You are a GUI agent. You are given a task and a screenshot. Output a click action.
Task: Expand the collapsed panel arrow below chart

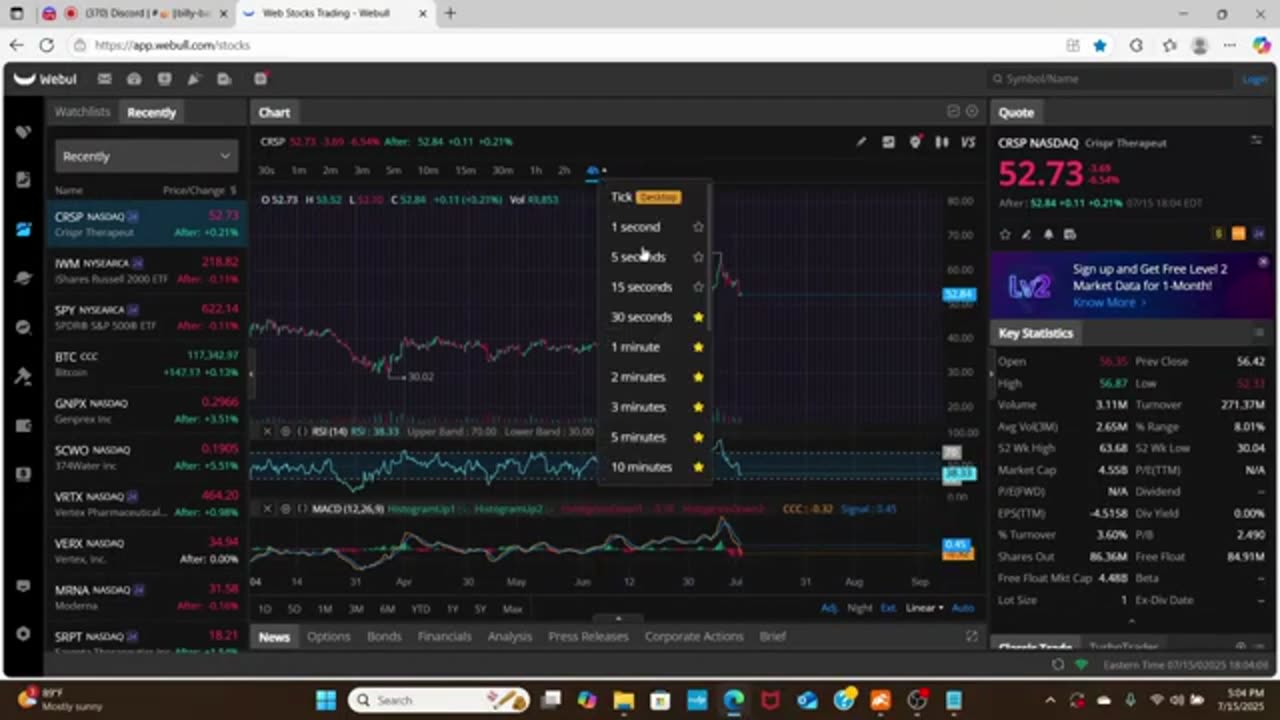pos(618,619)
